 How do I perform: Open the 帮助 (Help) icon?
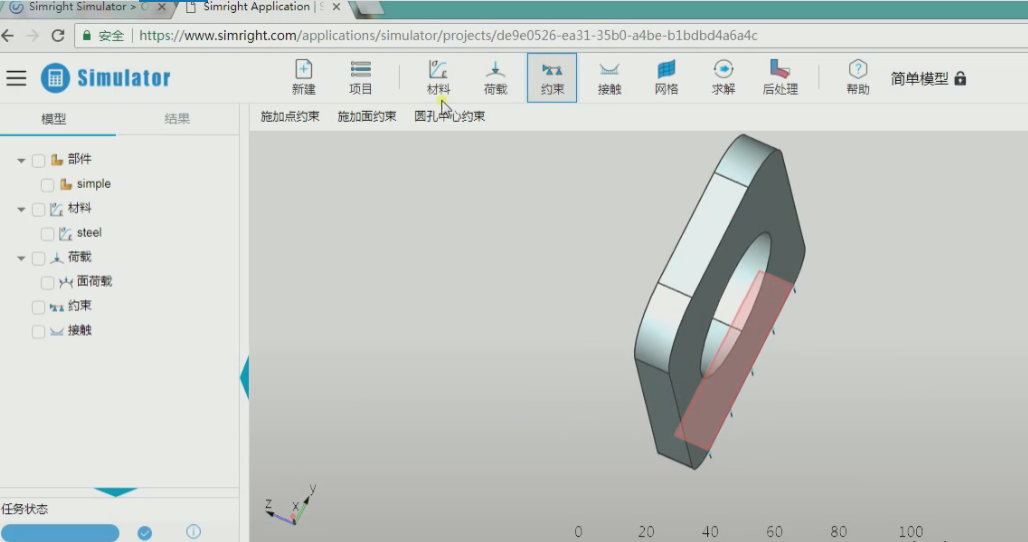858,77
